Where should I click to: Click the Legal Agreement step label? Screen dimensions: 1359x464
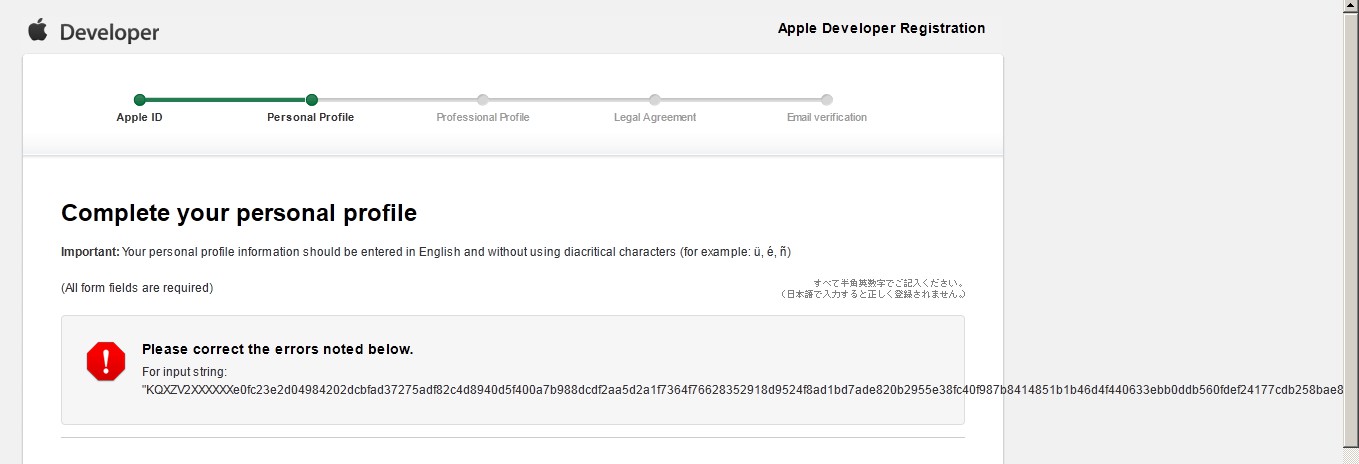655,117
